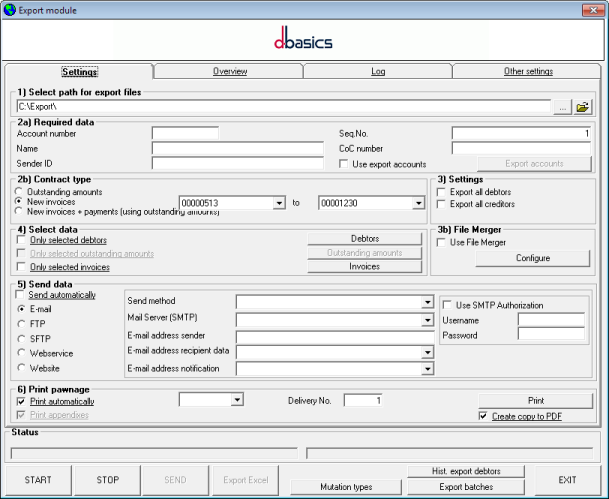Toggle Create copy to PDF checkbox
This screenshot has height=499, width=609.
pyautogui.click(x=483, y=416)
